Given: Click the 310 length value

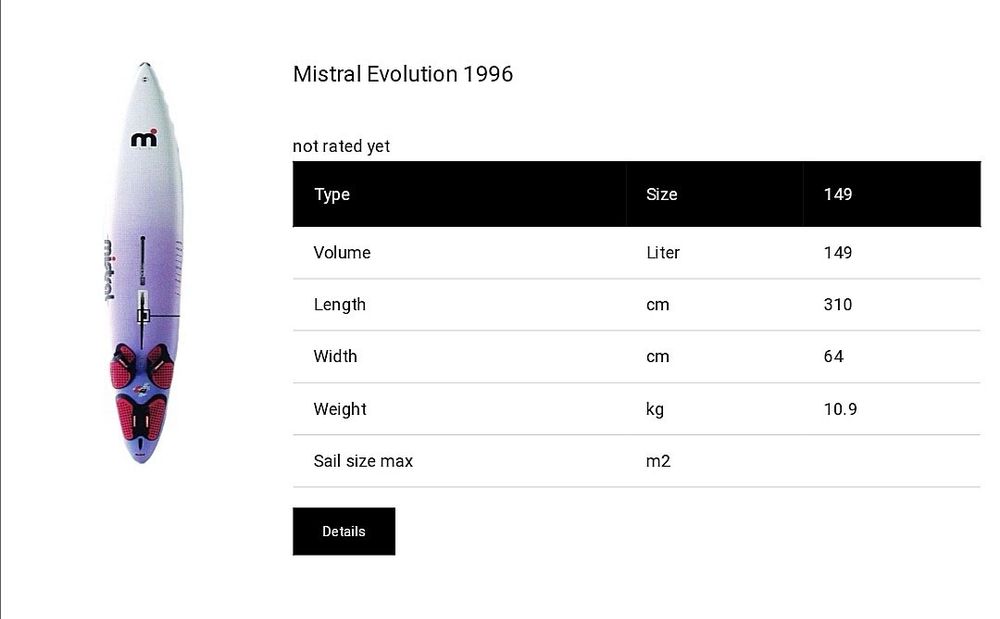Looking at the screenshot, I should pos(838,305).
